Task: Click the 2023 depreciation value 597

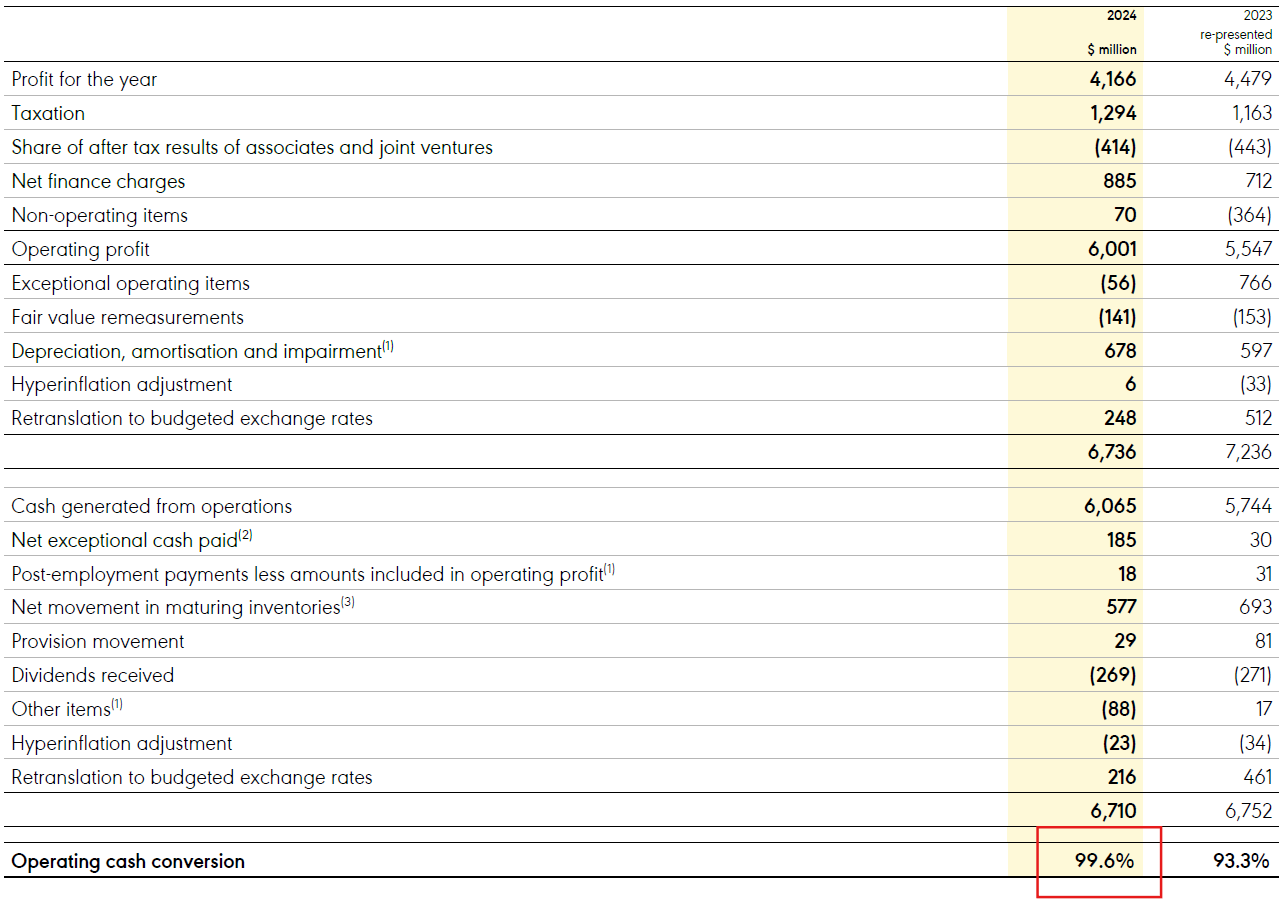Action: pos(1256,351)
